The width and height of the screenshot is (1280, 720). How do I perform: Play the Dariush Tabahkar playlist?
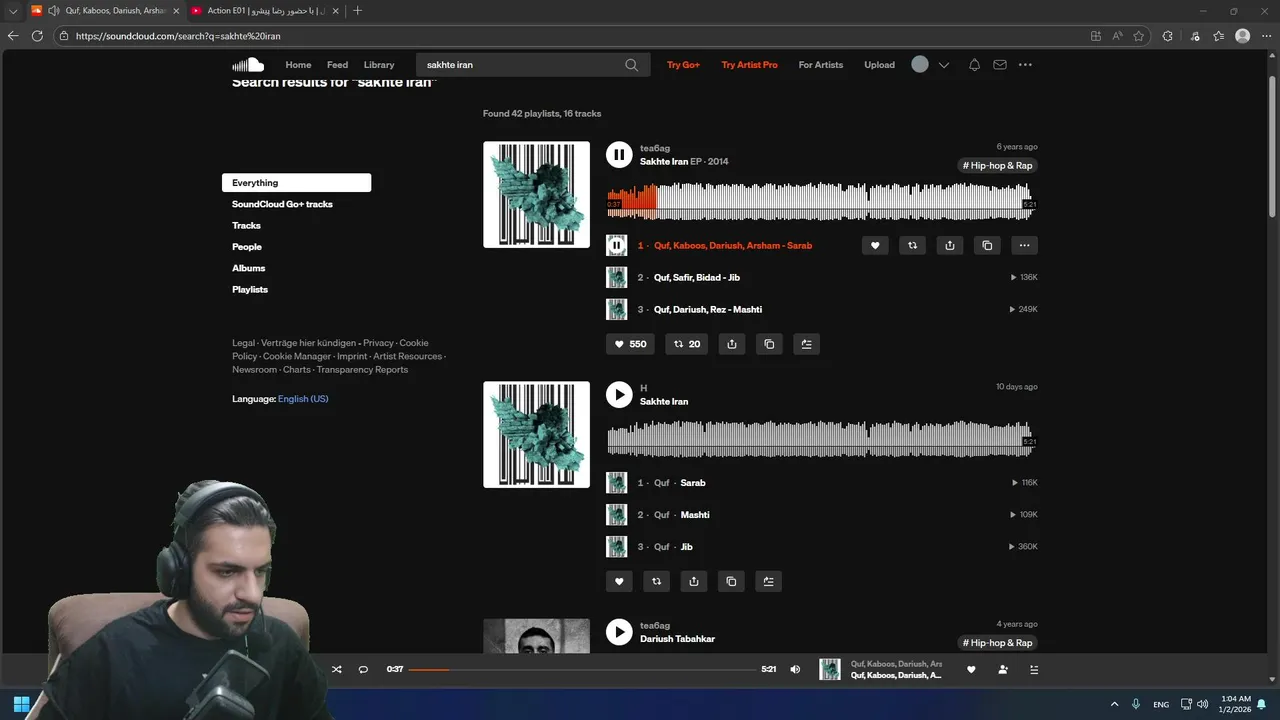619,631
